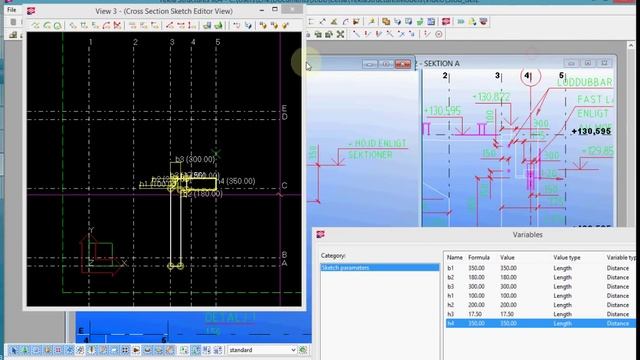
Task: Select Sketch parameters category
Action: click(x=380, y=268)
